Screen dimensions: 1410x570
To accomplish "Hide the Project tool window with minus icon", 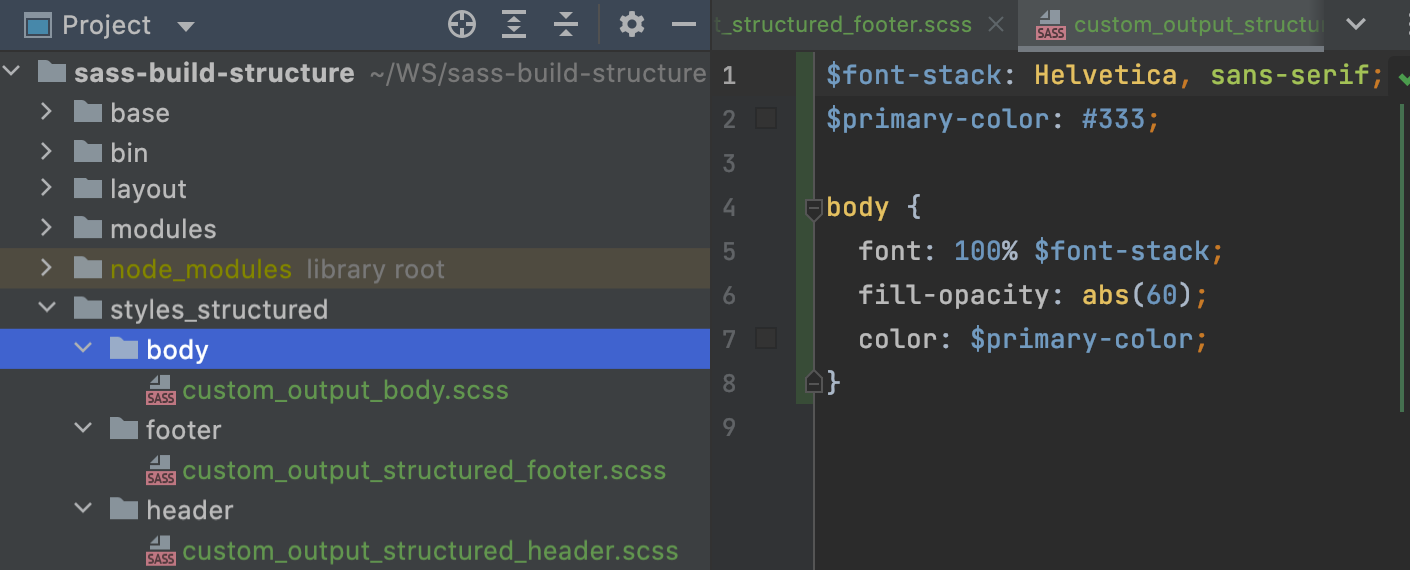I will (684, 25).
